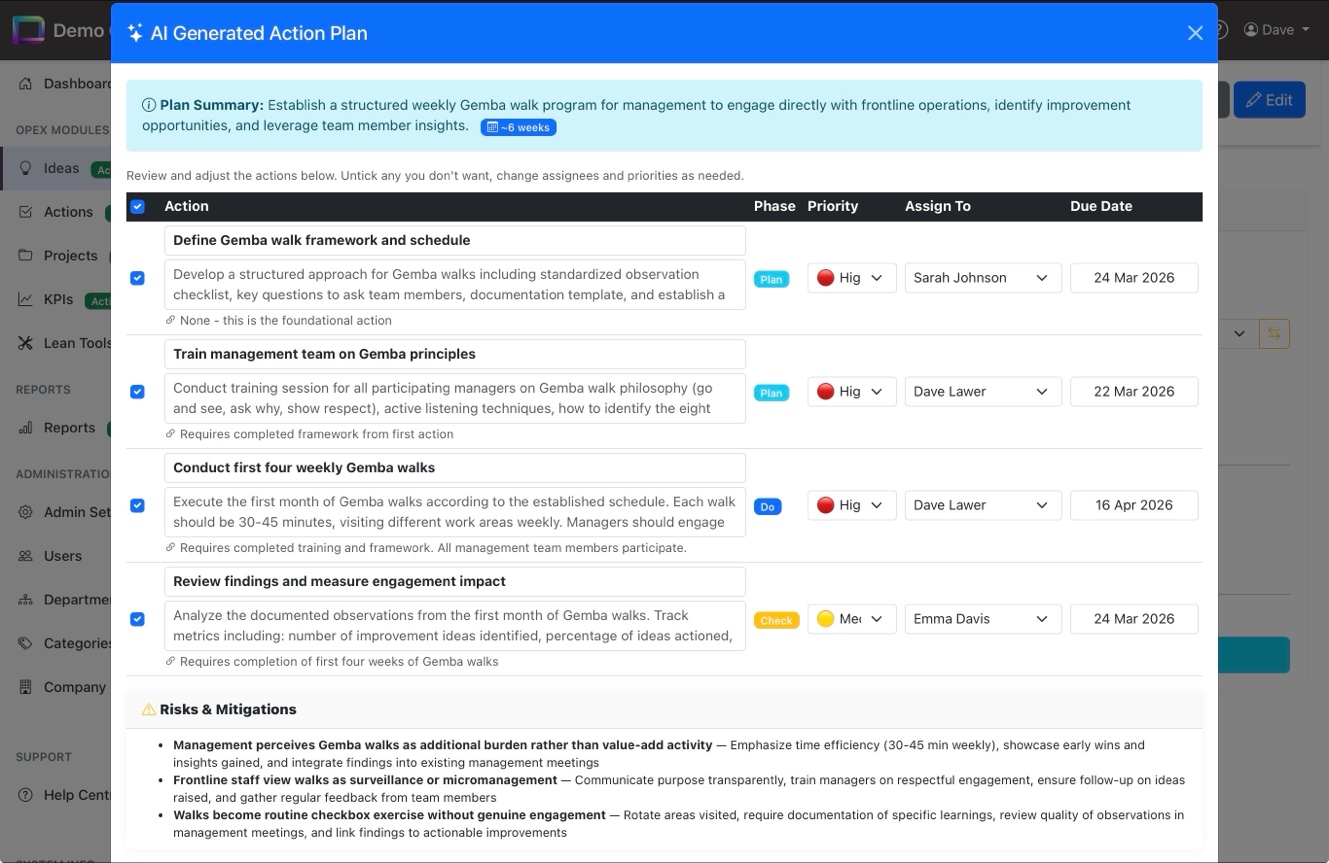
Task: Untick the Conduct first four weekly Gemba walks action
Action: click(137, 505)
